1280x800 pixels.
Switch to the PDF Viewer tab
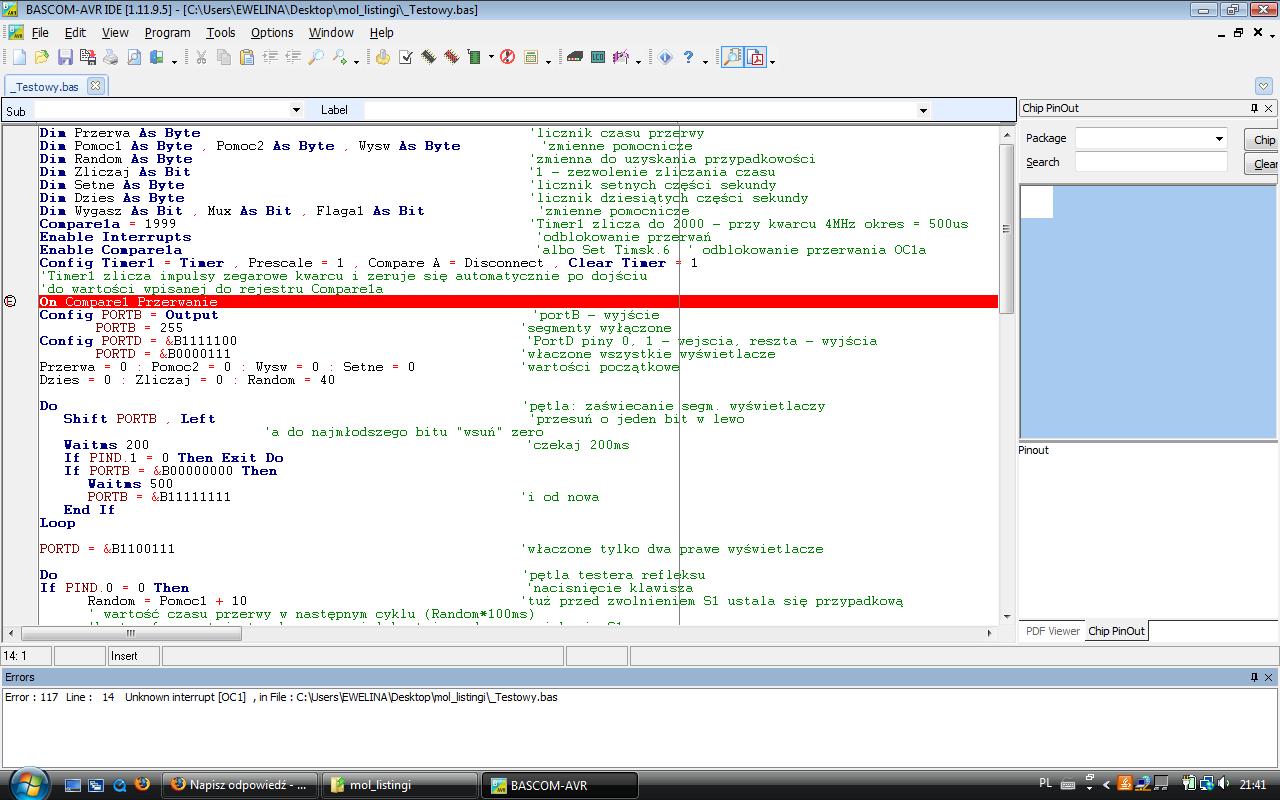(x=1052, y=631)
